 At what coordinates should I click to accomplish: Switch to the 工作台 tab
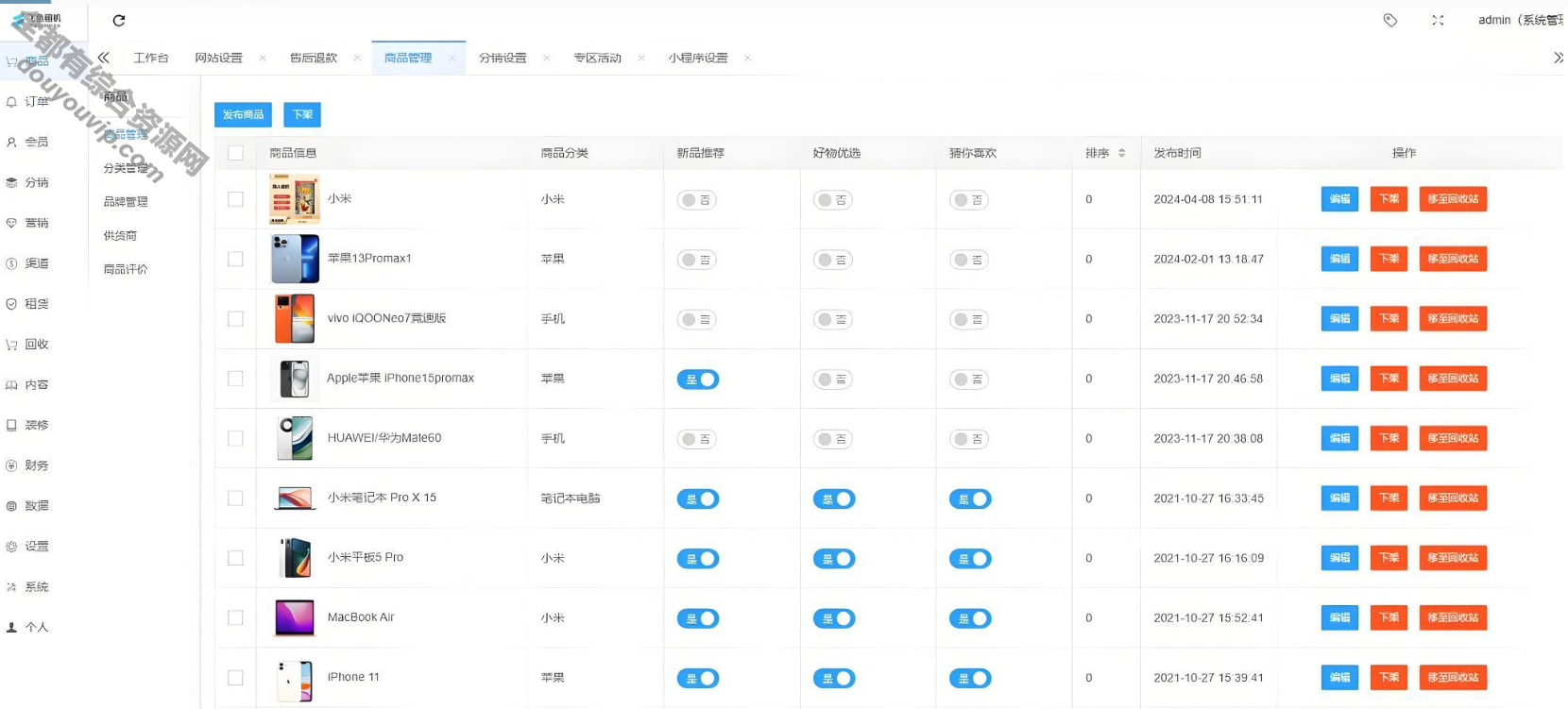pyautogui.click(x=151, y=58)
